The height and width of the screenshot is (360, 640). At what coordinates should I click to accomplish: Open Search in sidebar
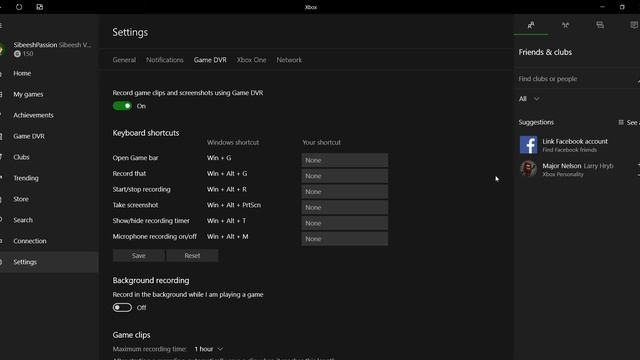(x=49, y=220)
